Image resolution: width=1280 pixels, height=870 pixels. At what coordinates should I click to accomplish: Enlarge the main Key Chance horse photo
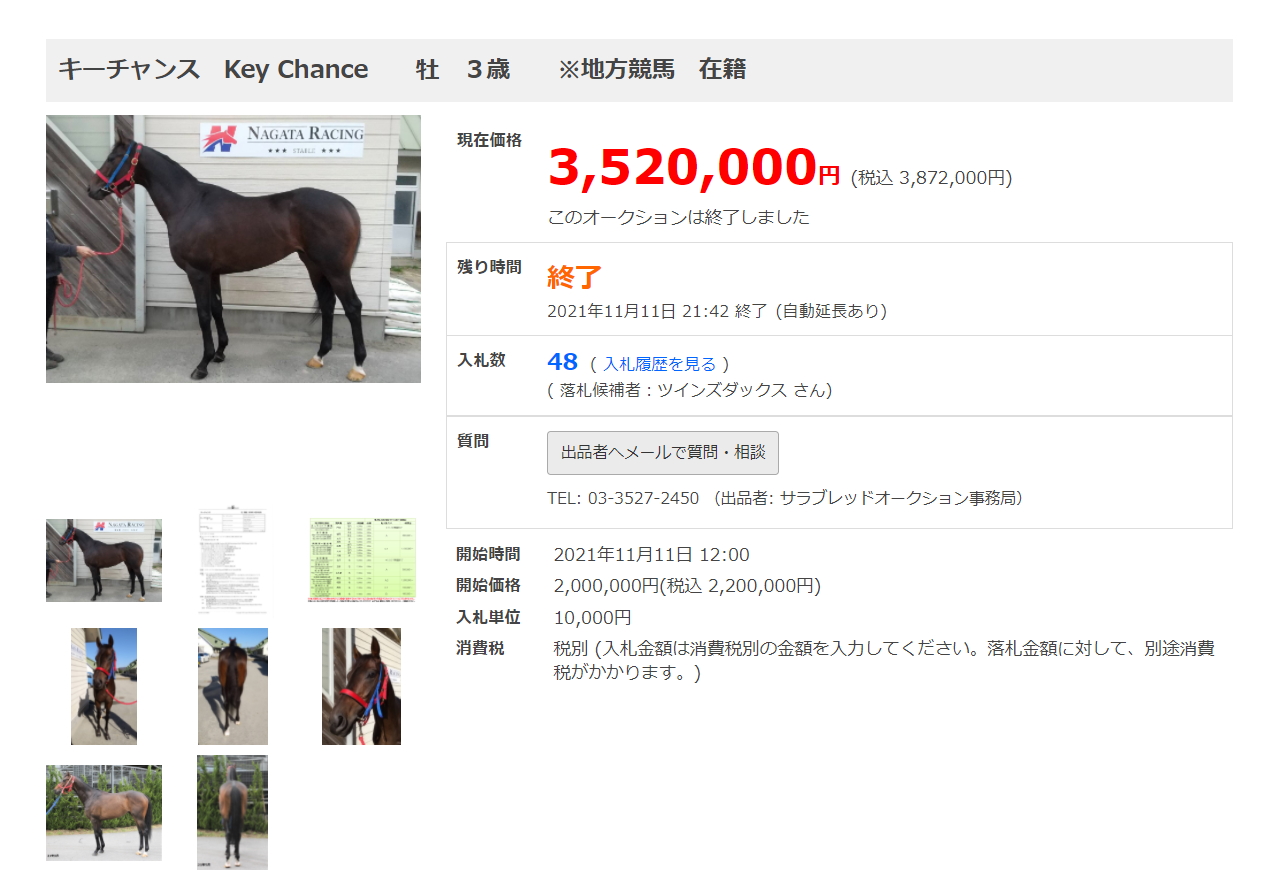pyautogui.click(x=233, y=249)
